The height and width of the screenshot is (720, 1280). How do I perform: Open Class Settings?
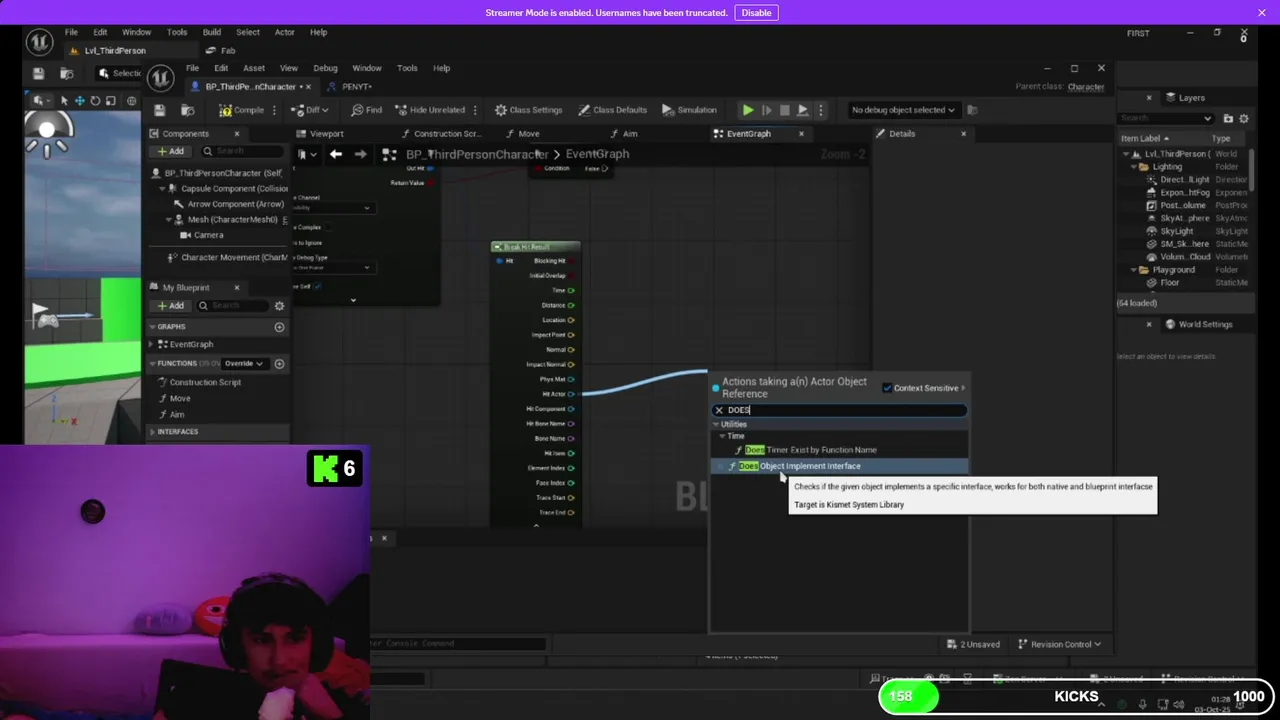[528, 110]
